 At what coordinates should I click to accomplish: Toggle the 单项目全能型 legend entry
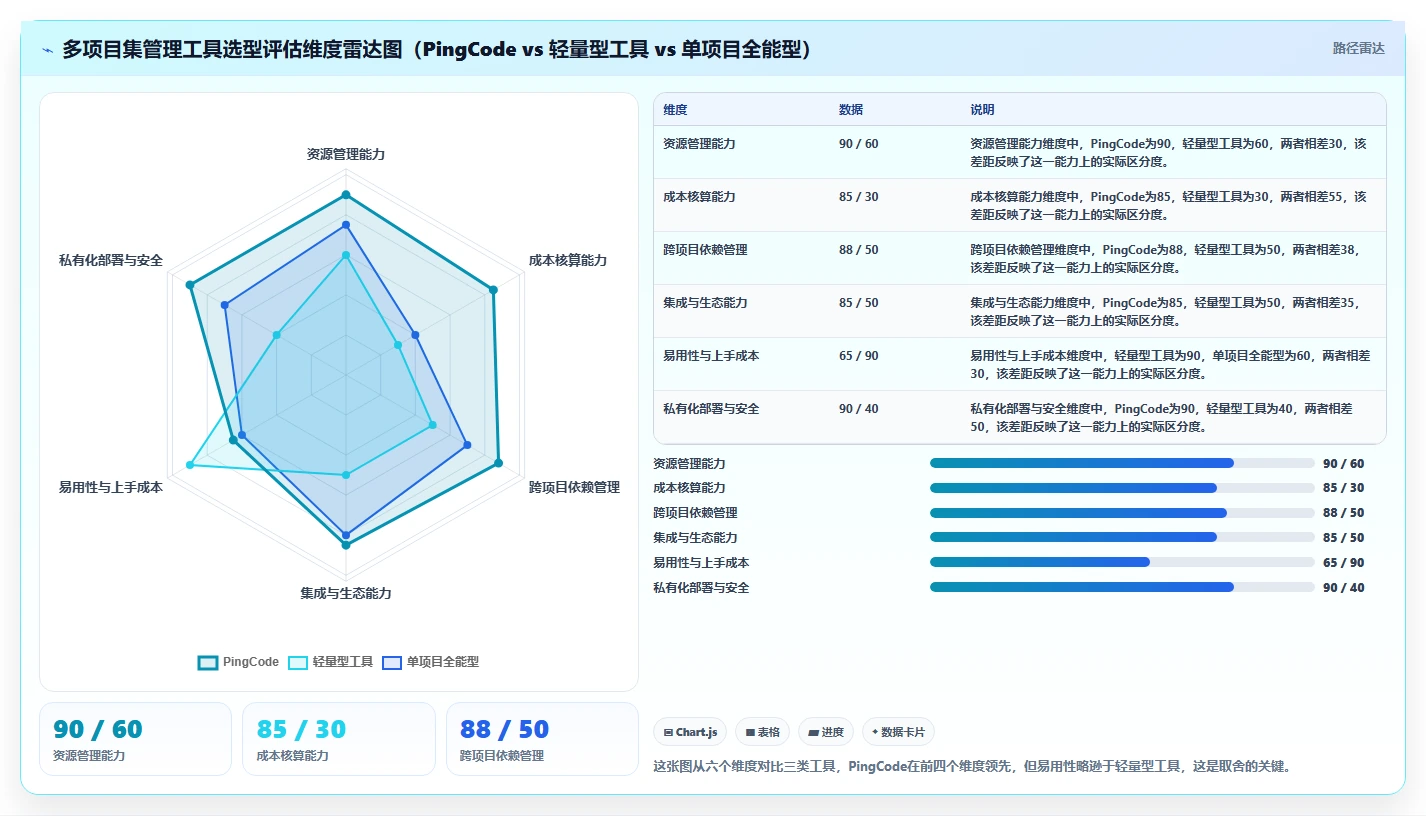(430, 662)
